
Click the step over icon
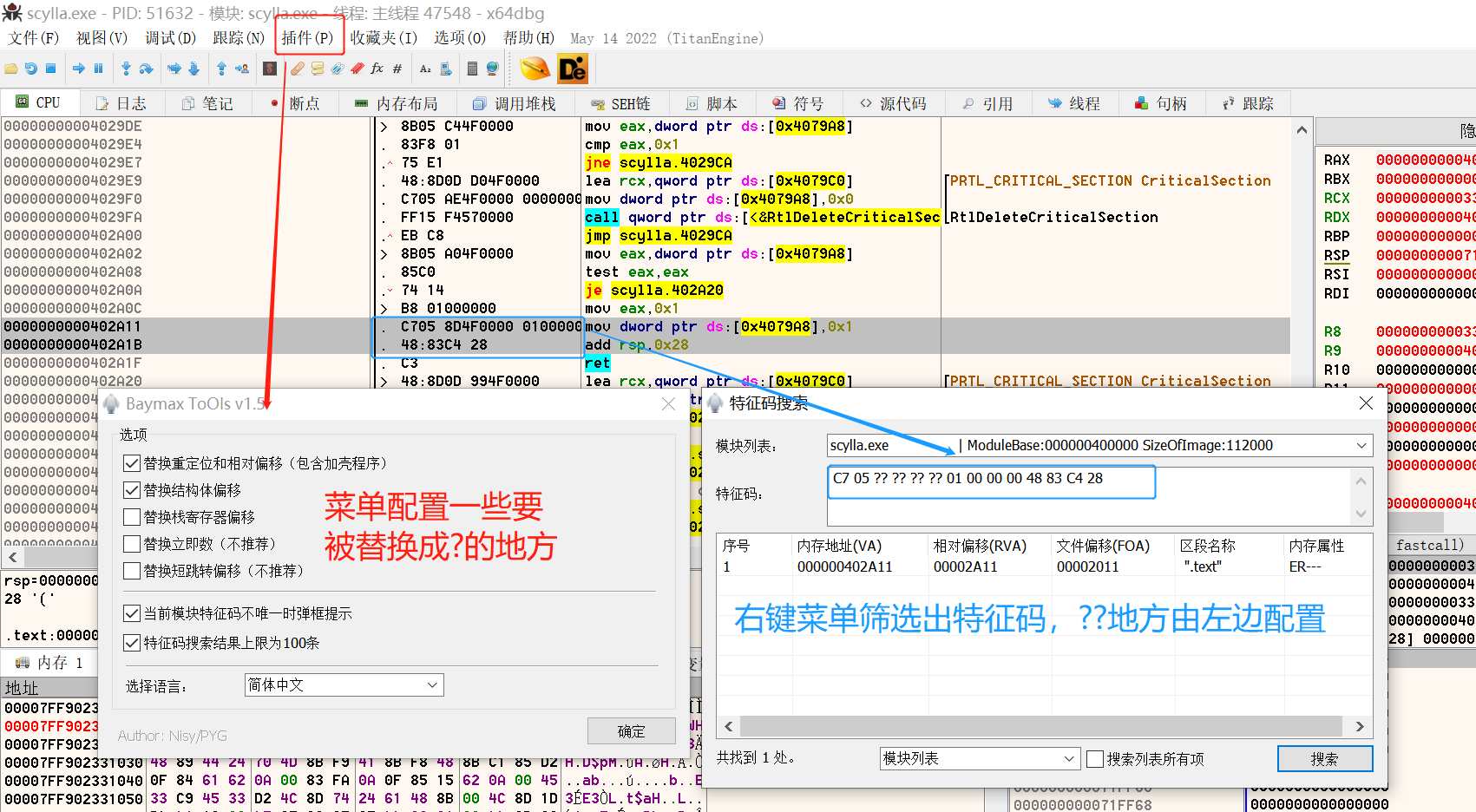[146, 69]
